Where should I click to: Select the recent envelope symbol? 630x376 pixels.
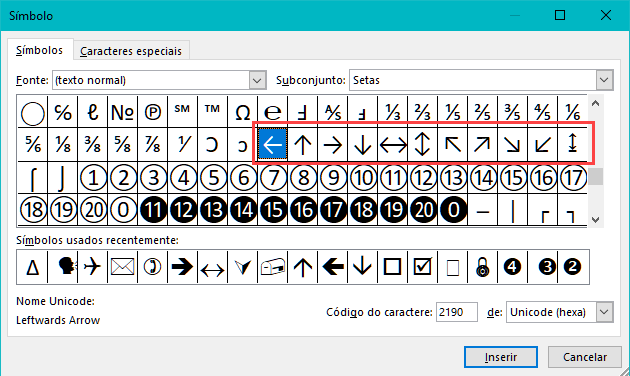click(123, 267)
